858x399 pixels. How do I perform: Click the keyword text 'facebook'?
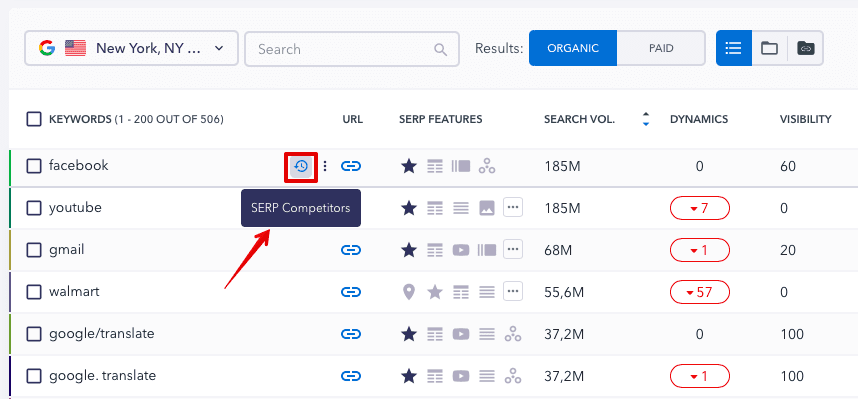79,165
